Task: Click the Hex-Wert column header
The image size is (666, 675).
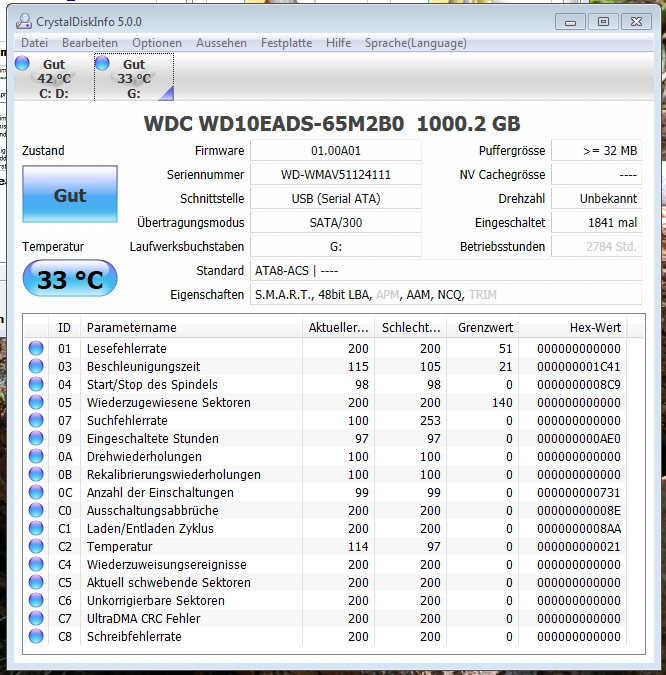Action: (573, 328)
